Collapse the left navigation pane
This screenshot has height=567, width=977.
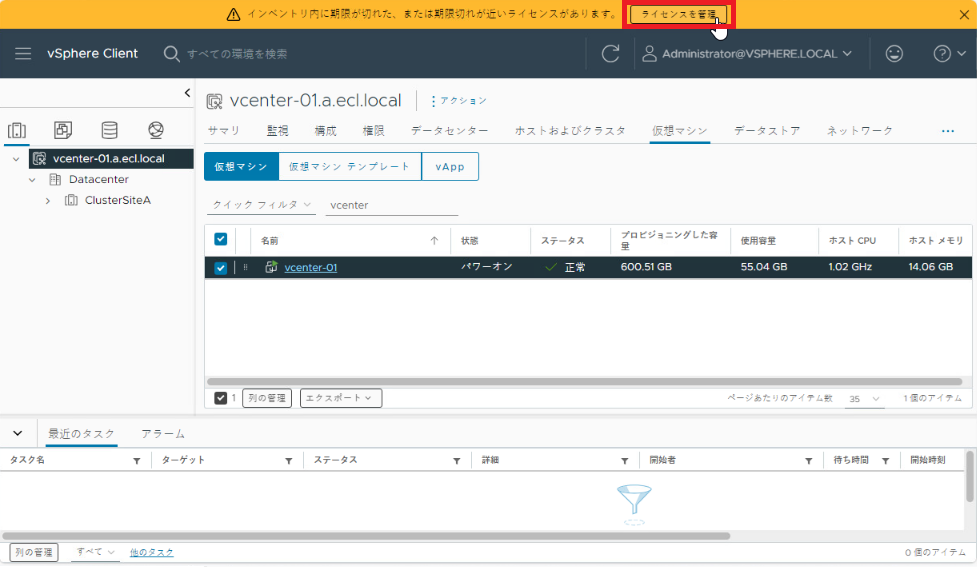[x=187, y=93]
